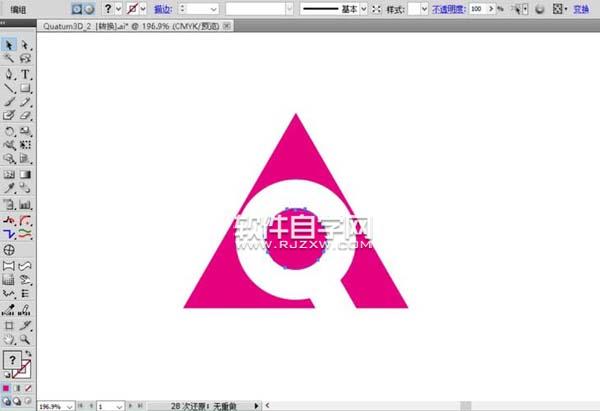Set paint mode to Color (magenta square)
Image resolution: width=600 pixels, height=411 pixels.
6,388
